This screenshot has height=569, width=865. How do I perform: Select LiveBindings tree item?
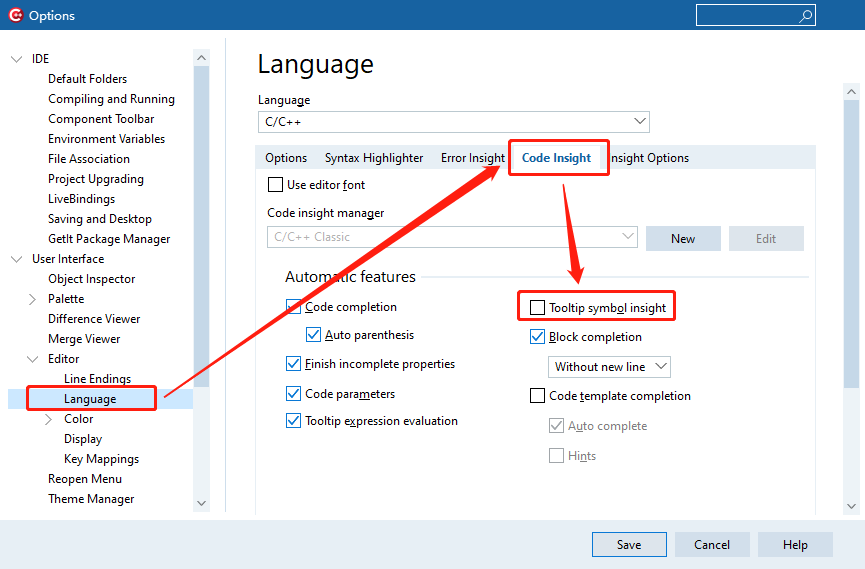point(81,199)
